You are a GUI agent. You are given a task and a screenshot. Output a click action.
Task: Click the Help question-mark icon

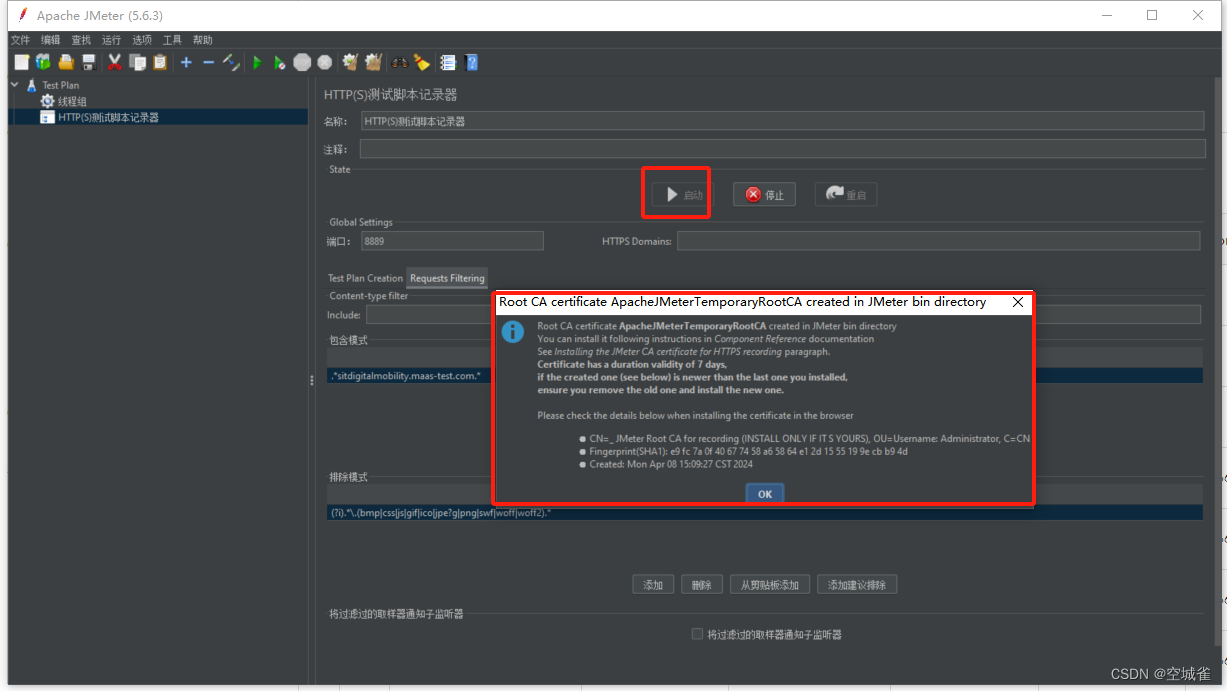click(471, 62)
